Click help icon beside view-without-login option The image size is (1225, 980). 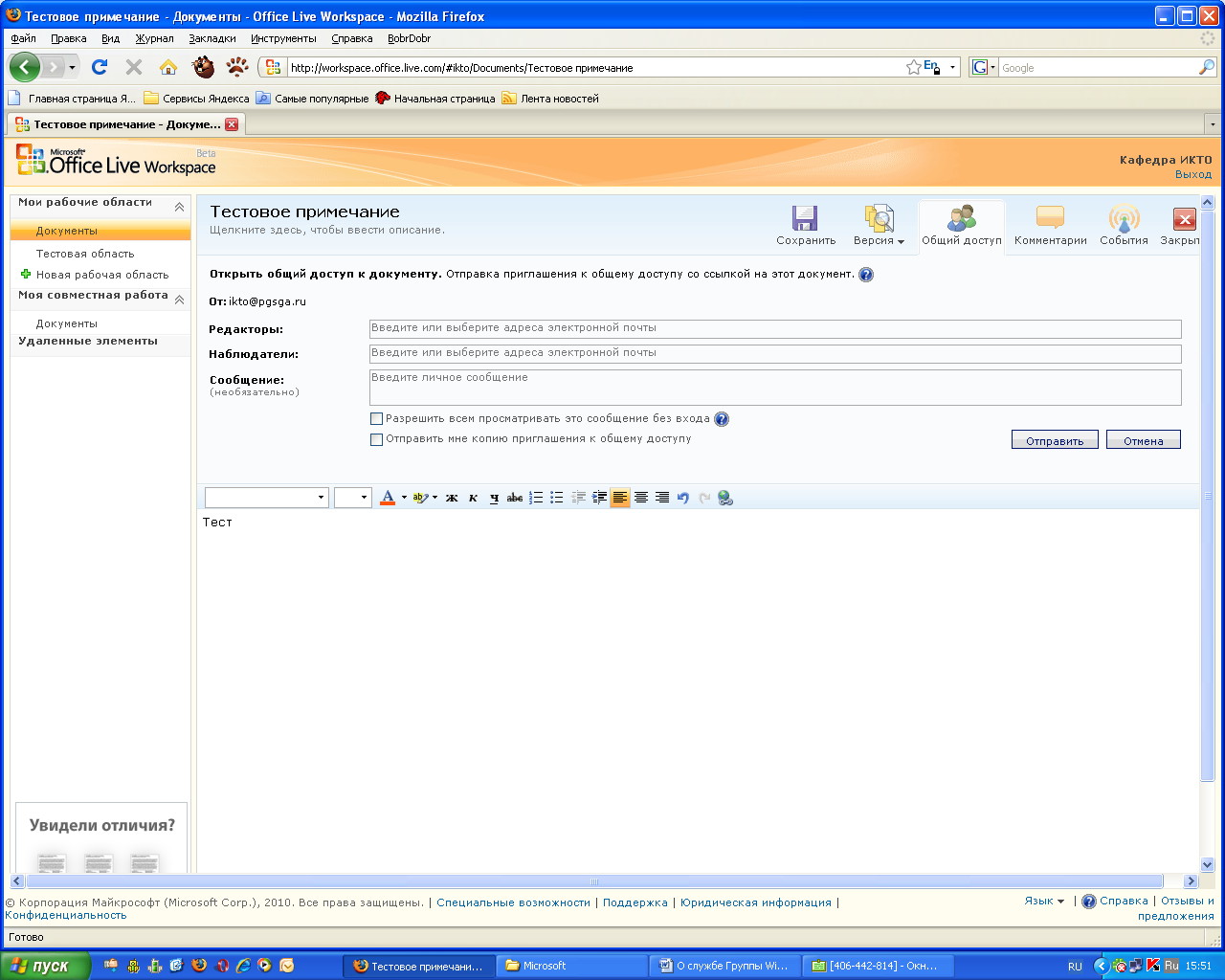point(722,419)
